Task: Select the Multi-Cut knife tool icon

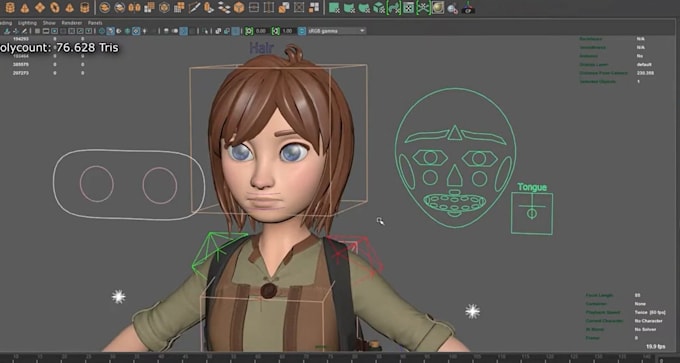Action: (x=194, y=7)
